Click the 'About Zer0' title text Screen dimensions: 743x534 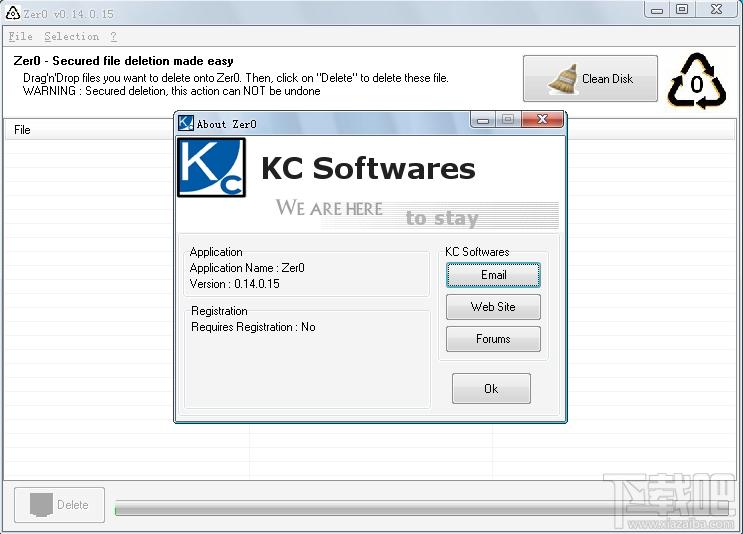coord(227,124)
